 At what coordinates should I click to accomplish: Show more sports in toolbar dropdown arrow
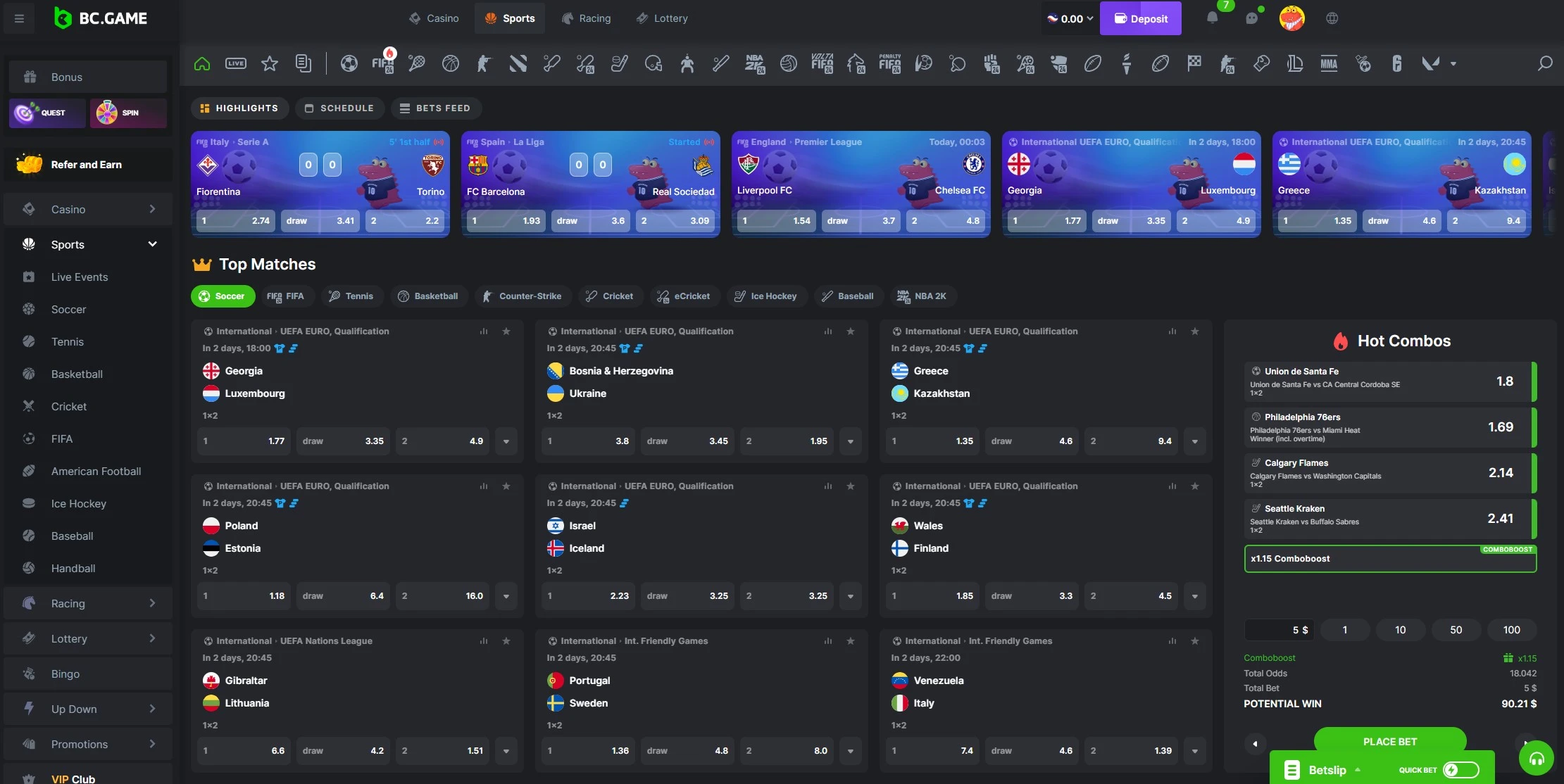tap(1453, 63)
